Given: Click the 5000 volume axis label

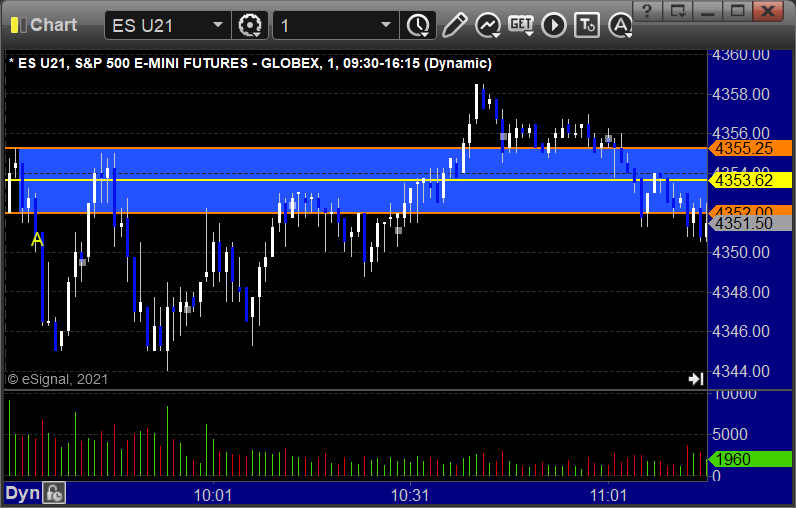Looking at the screenshot, I should coord(729,434).
